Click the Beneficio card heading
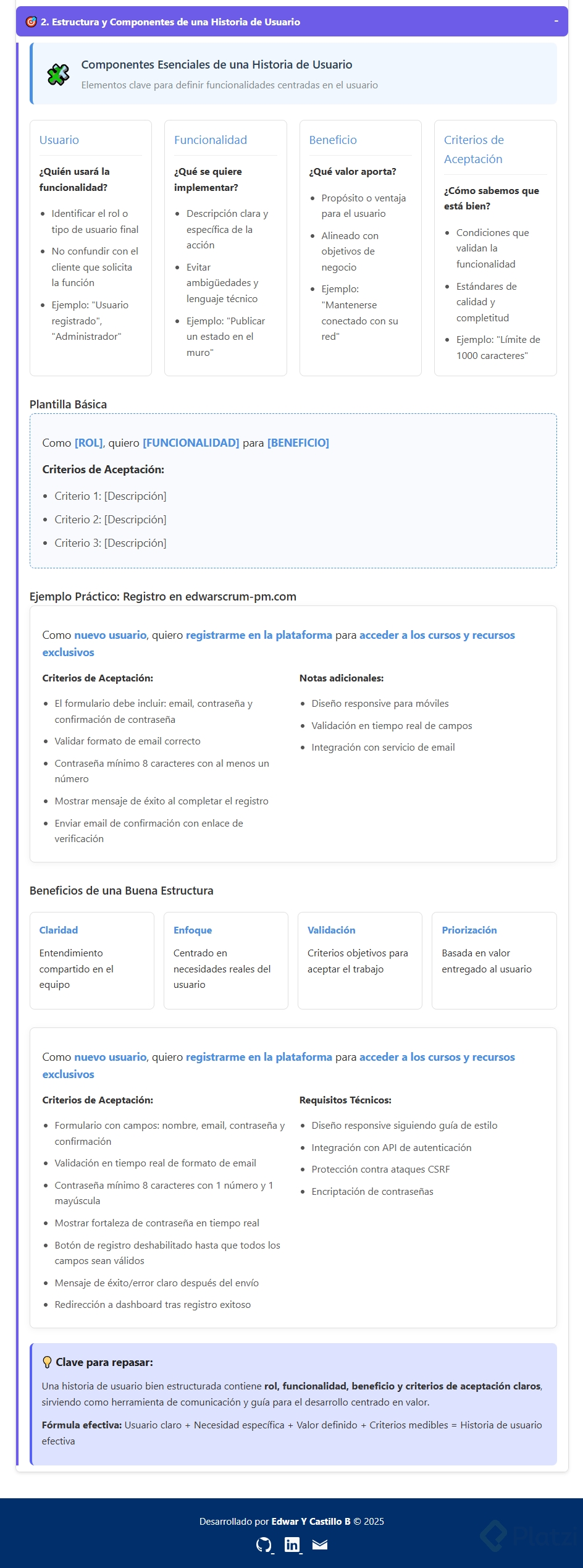 333,140
